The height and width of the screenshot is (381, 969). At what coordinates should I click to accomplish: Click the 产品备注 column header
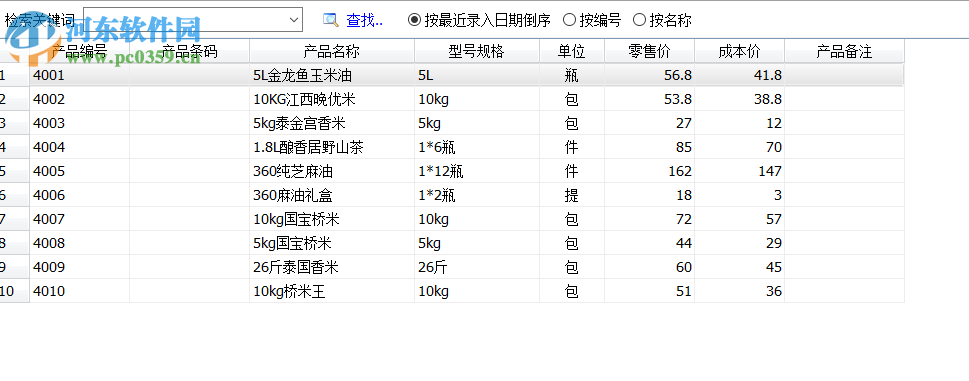[844, 51]
